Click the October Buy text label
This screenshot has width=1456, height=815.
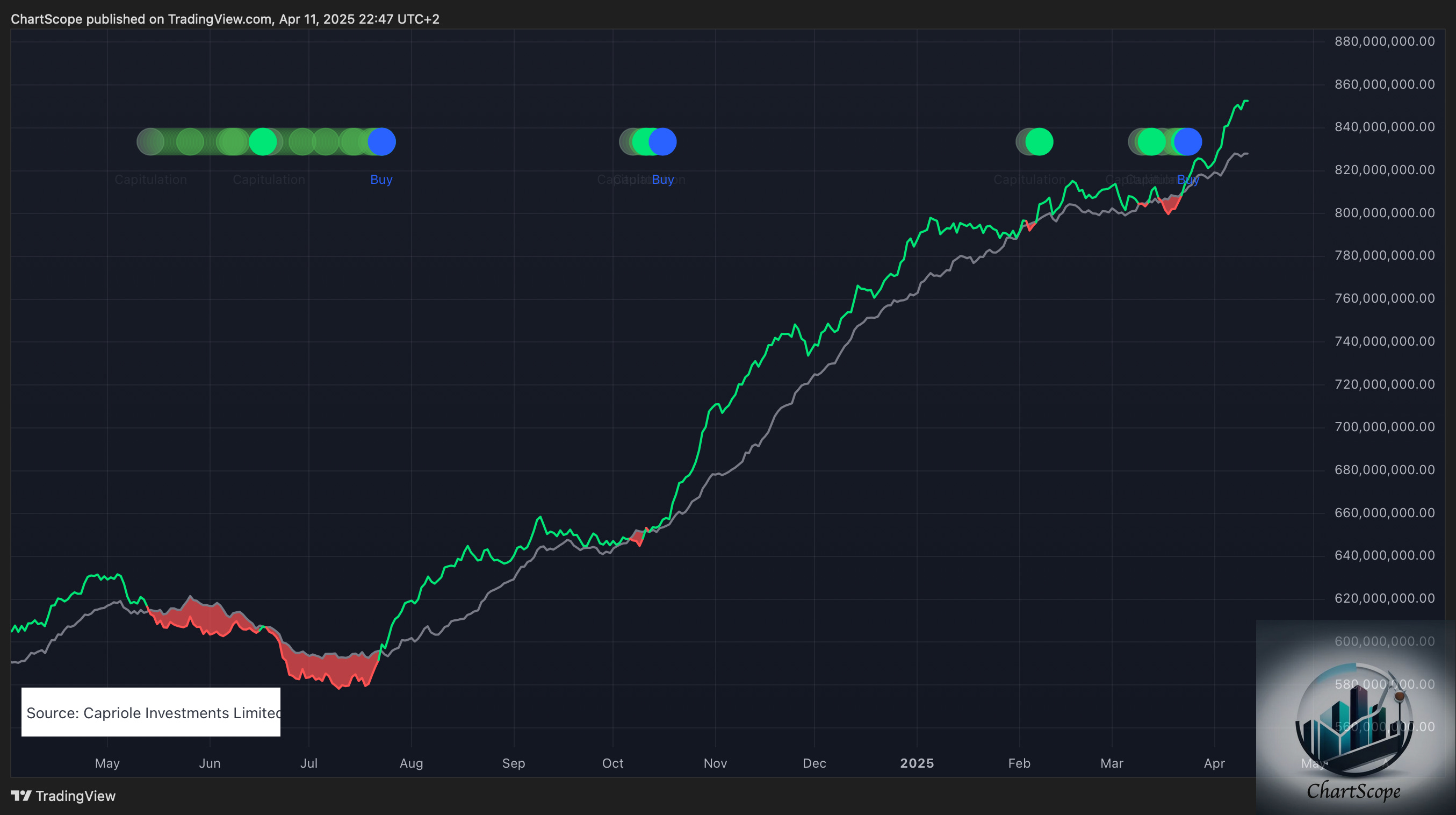pyautogui.click(x=662, y=179)
